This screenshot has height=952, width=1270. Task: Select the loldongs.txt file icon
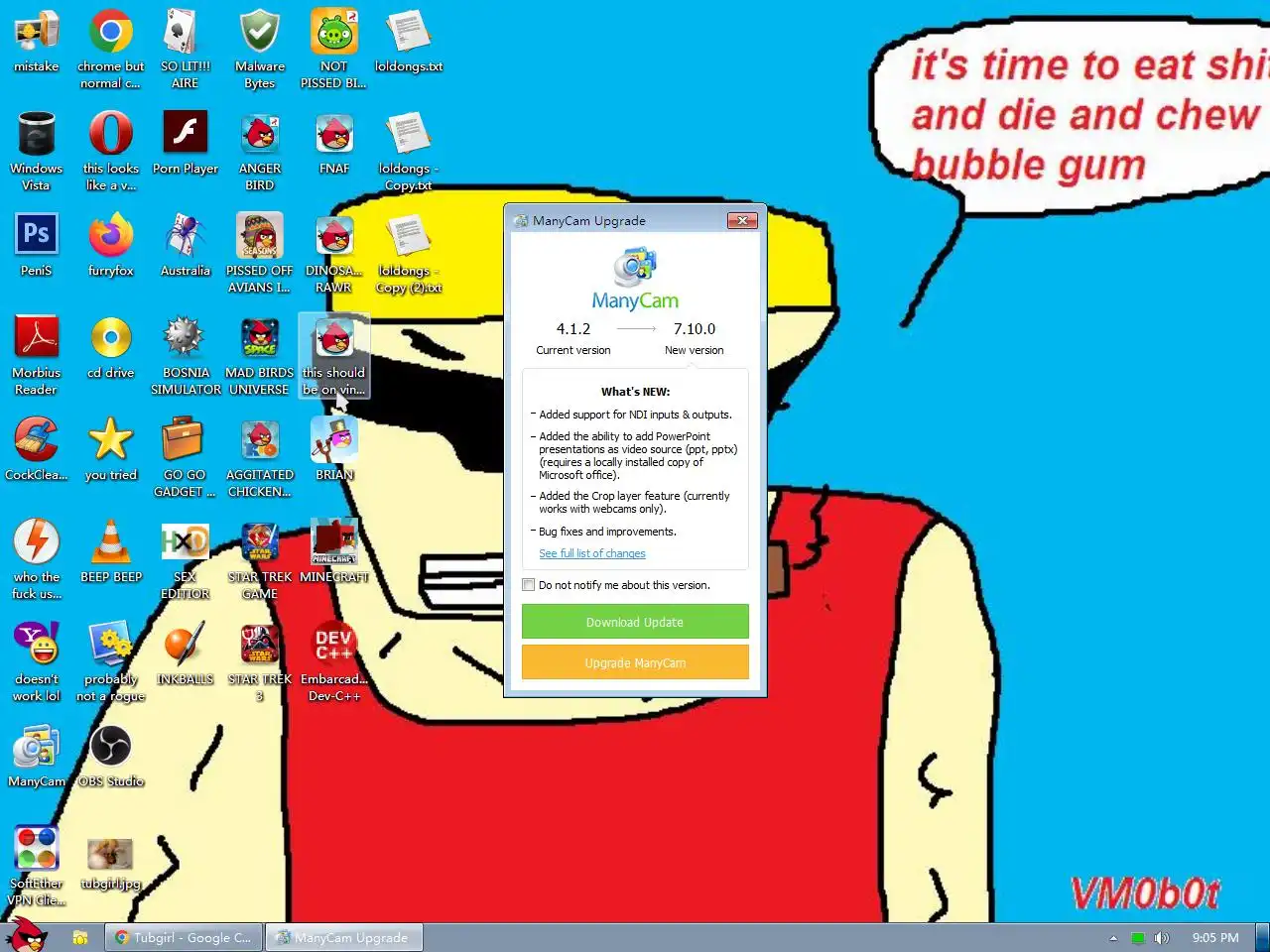(x=409, y=33)
